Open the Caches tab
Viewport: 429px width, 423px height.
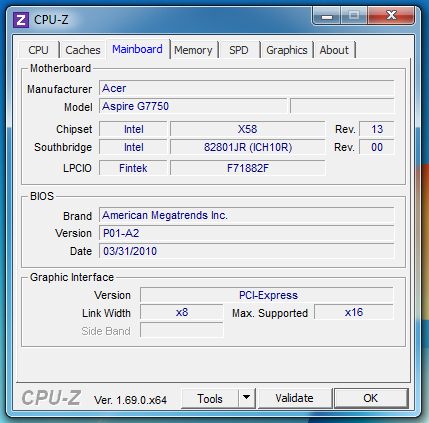click(83, 50)
